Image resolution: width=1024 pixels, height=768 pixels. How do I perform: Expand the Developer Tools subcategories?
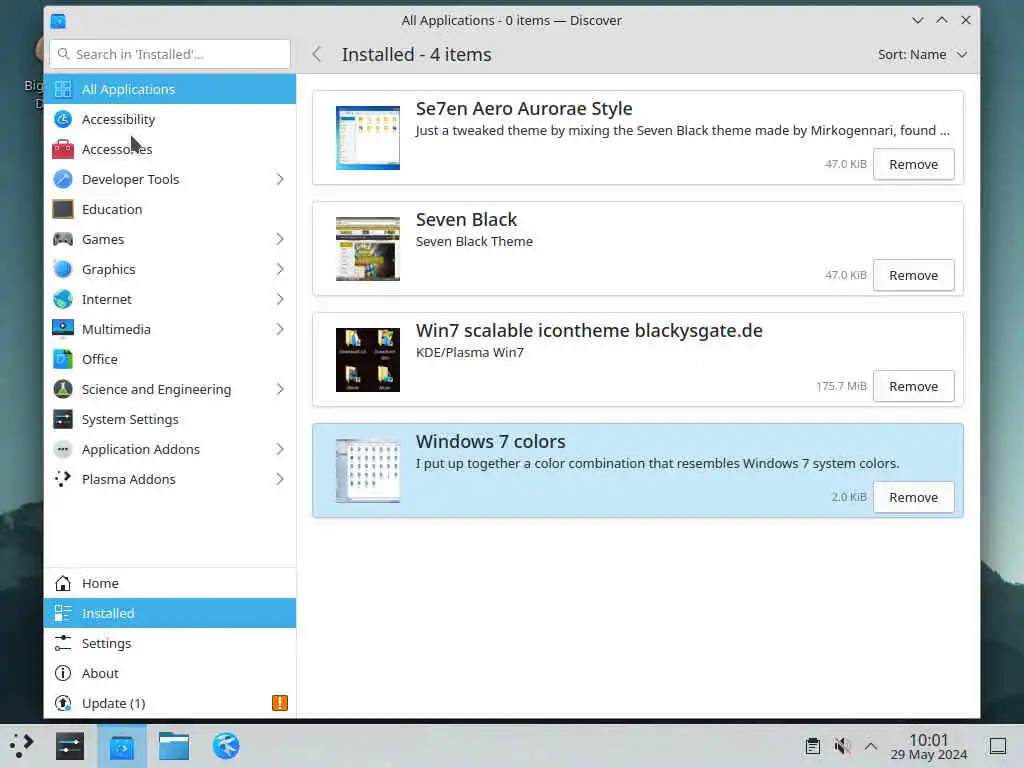point(280,179)
